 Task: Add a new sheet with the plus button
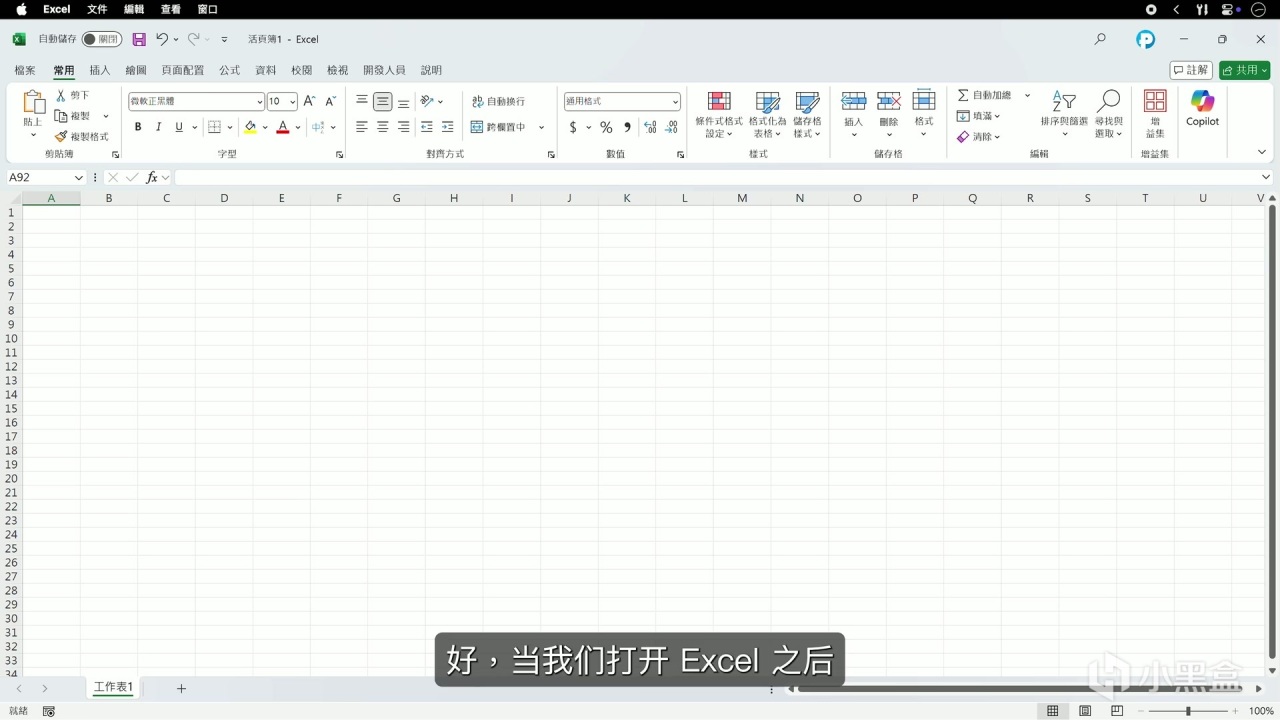pyautogui.click(x=181, y=688)
